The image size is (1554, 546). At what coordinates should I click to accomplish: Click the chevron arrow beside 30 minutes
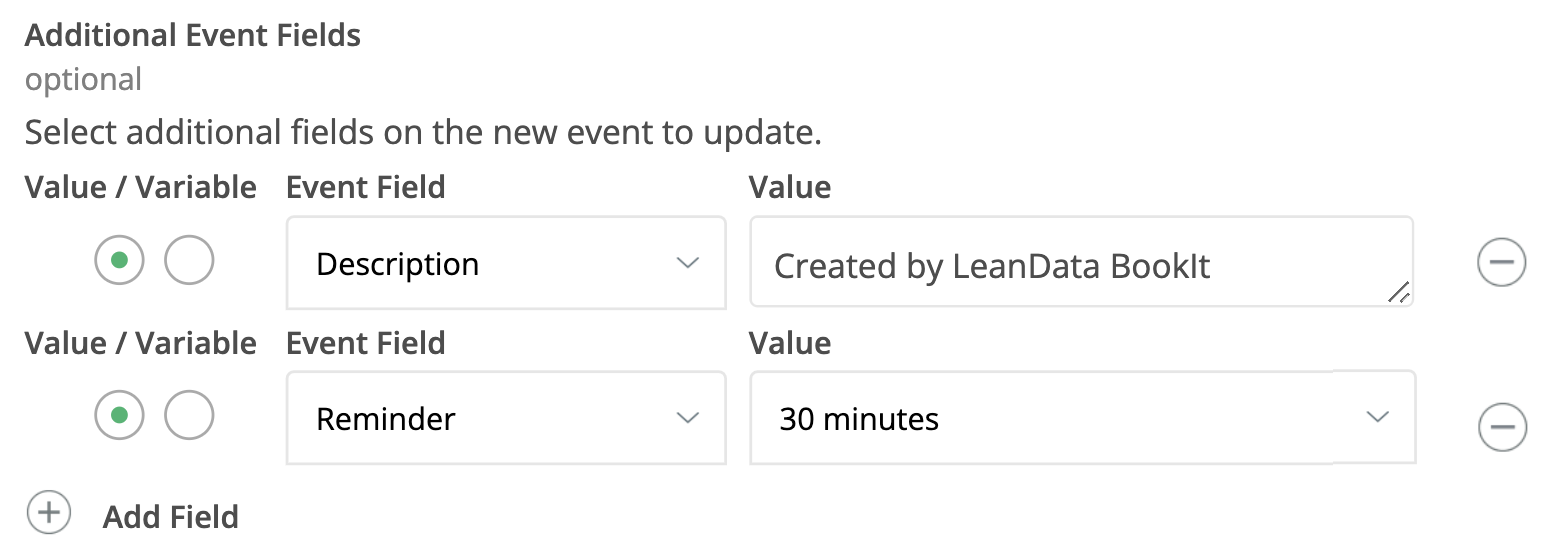1378,417
